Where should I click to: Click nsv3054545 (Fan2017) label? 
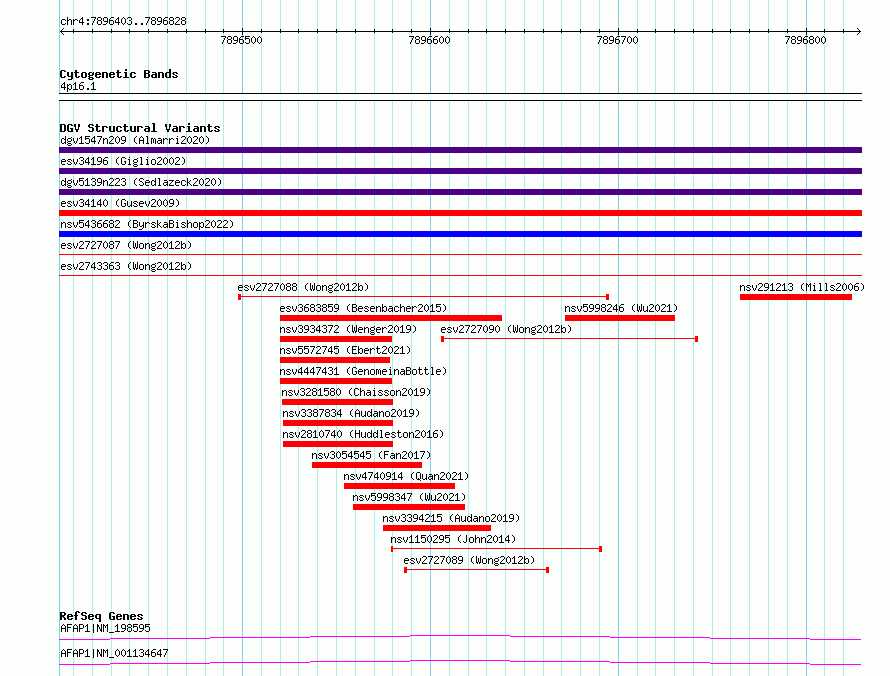[371, 455]
